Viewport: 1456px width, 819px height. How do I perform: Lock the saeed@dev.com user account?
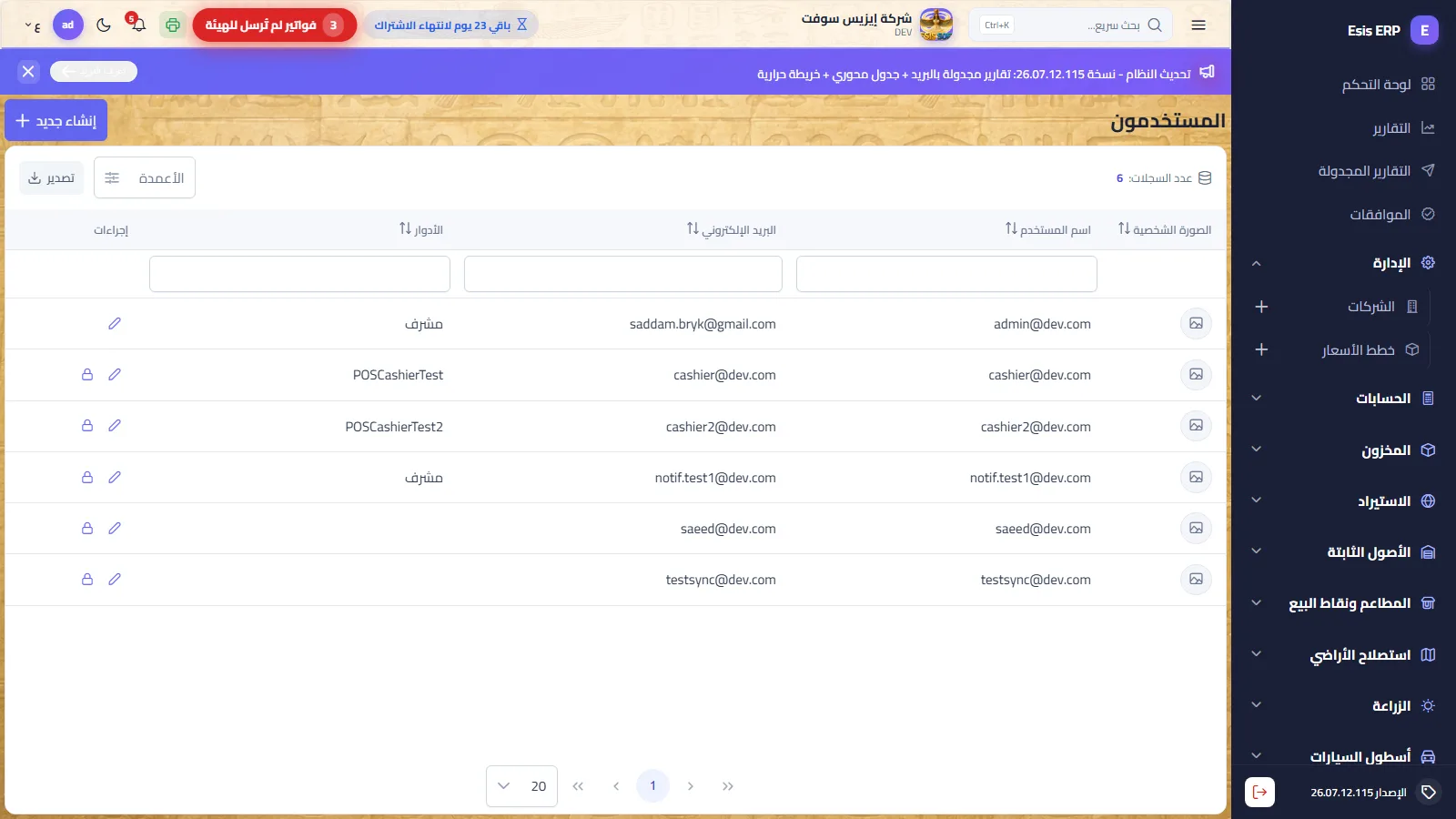point(87,528)
